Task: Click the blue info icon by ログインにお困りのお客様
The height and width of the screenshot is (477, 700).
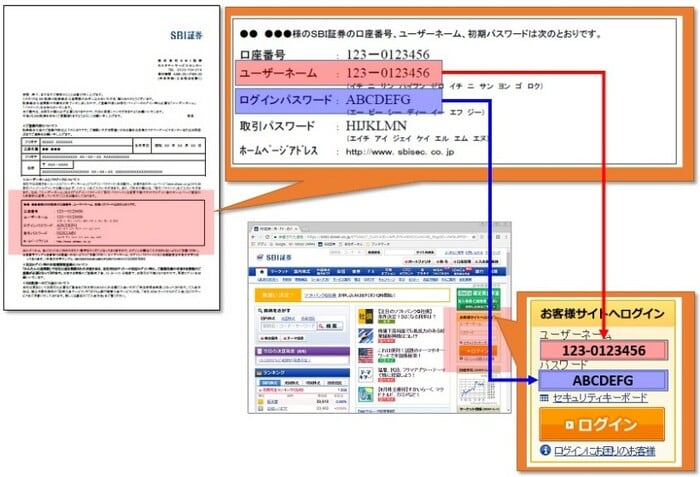Action: point(545,450)
